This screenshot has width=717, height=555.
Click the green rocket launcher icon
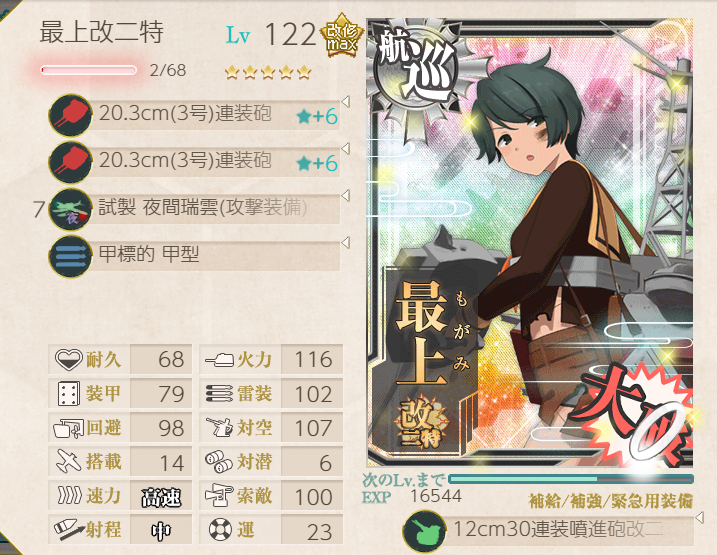point(425,531)
